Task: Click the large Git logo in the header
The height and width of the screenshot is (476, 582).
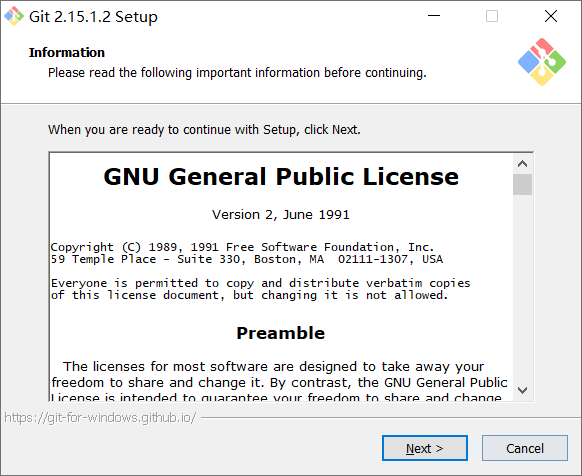Action: click(542, 62)
